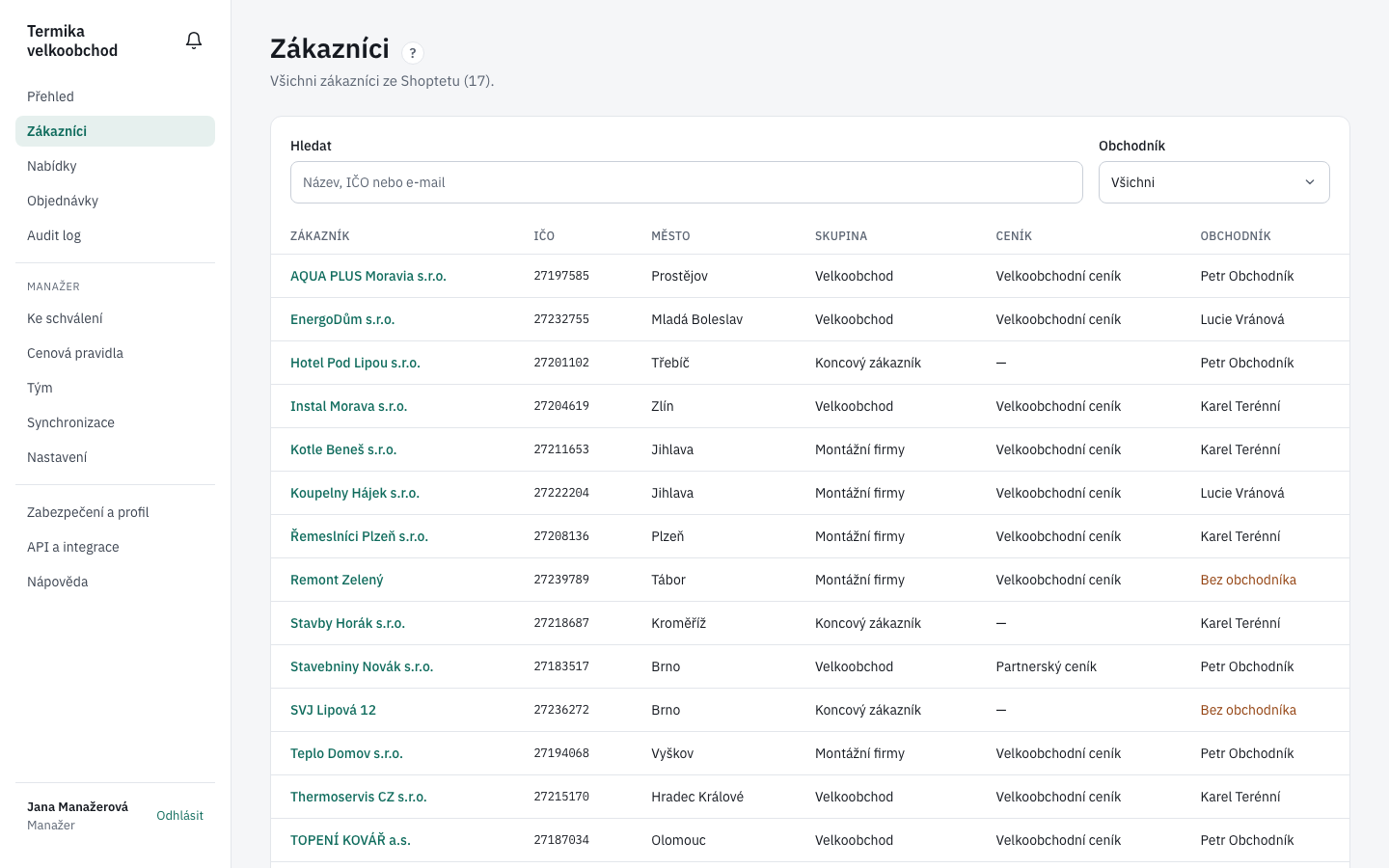Open Ke schválení manager section
The image size is (1389, 868).
[115, 318]
